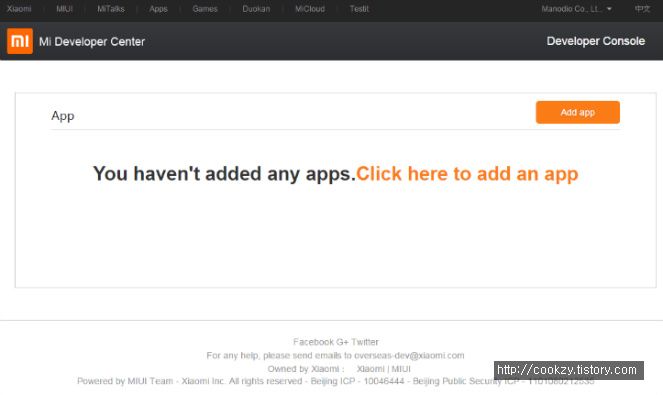Open the Xiaomi link after 'Owned by Xiaomi'

[x=370, y=369]
